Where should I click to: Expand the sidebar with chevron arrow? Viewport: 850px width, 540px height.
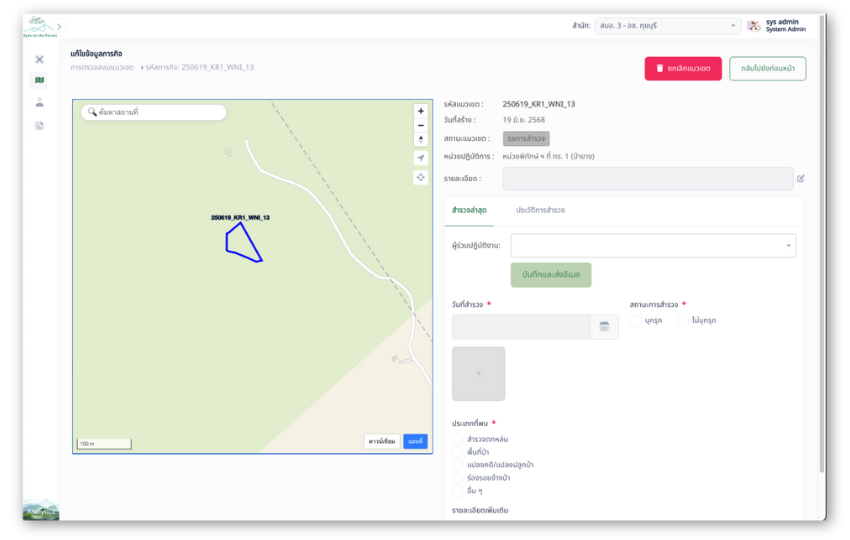[59, 26]
